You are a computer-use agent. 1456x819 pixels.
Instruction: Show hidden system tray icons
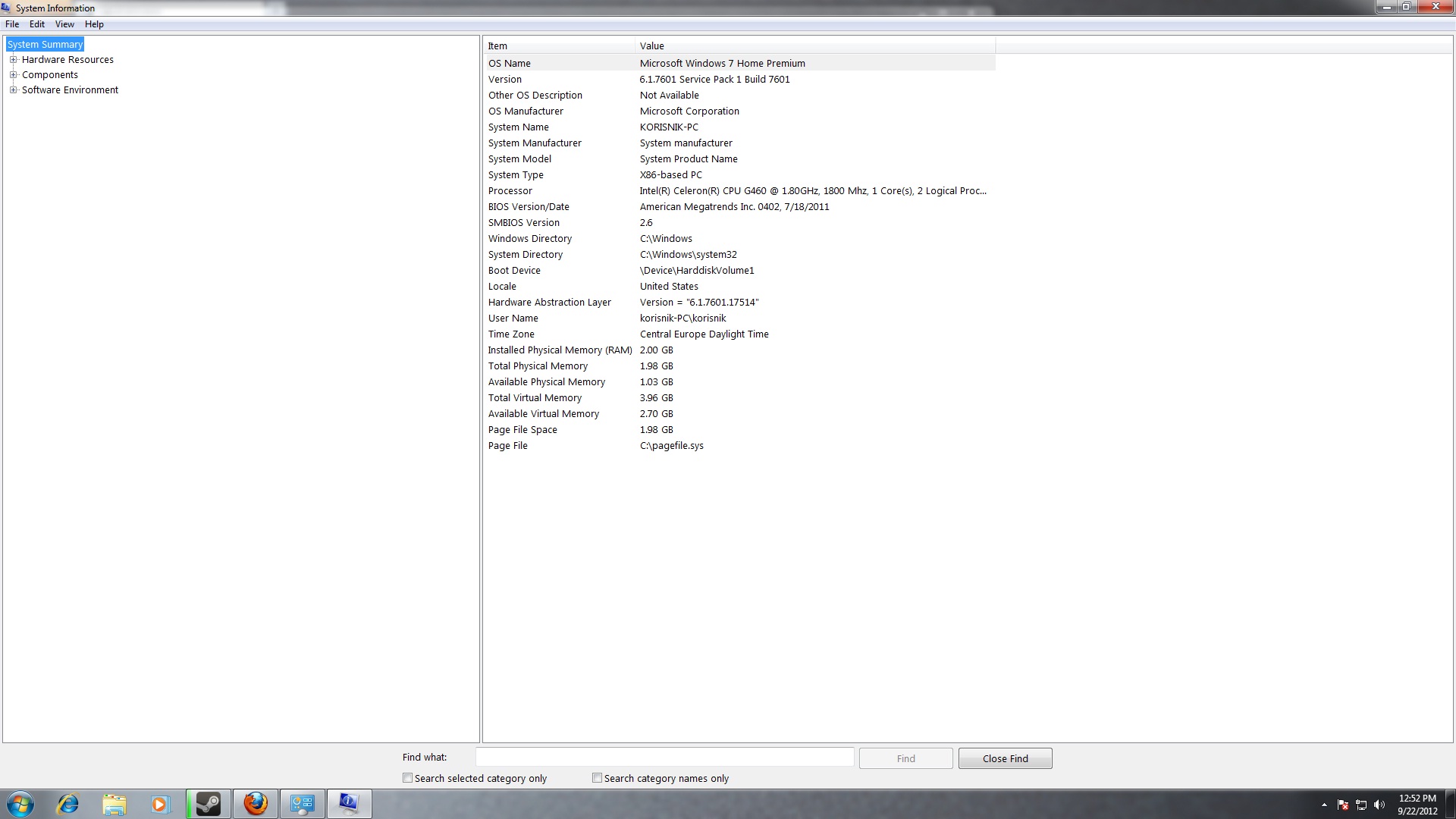click(x=1324, y=805)
